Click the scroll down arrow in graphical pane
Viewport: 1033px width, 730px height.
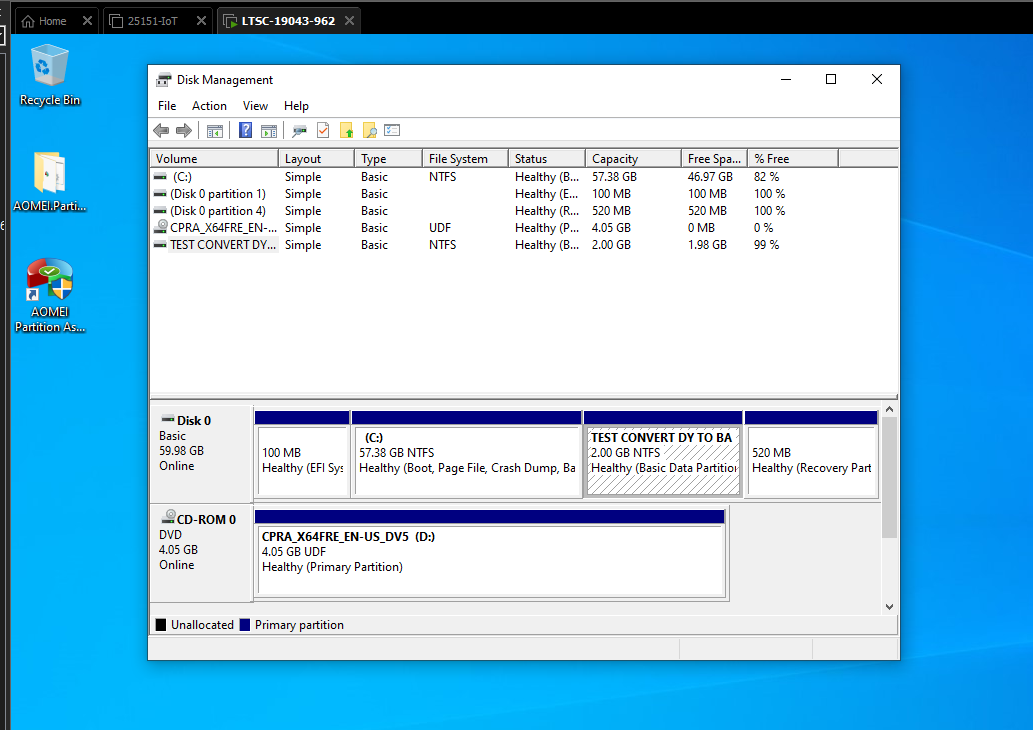(x=889, y=607)
